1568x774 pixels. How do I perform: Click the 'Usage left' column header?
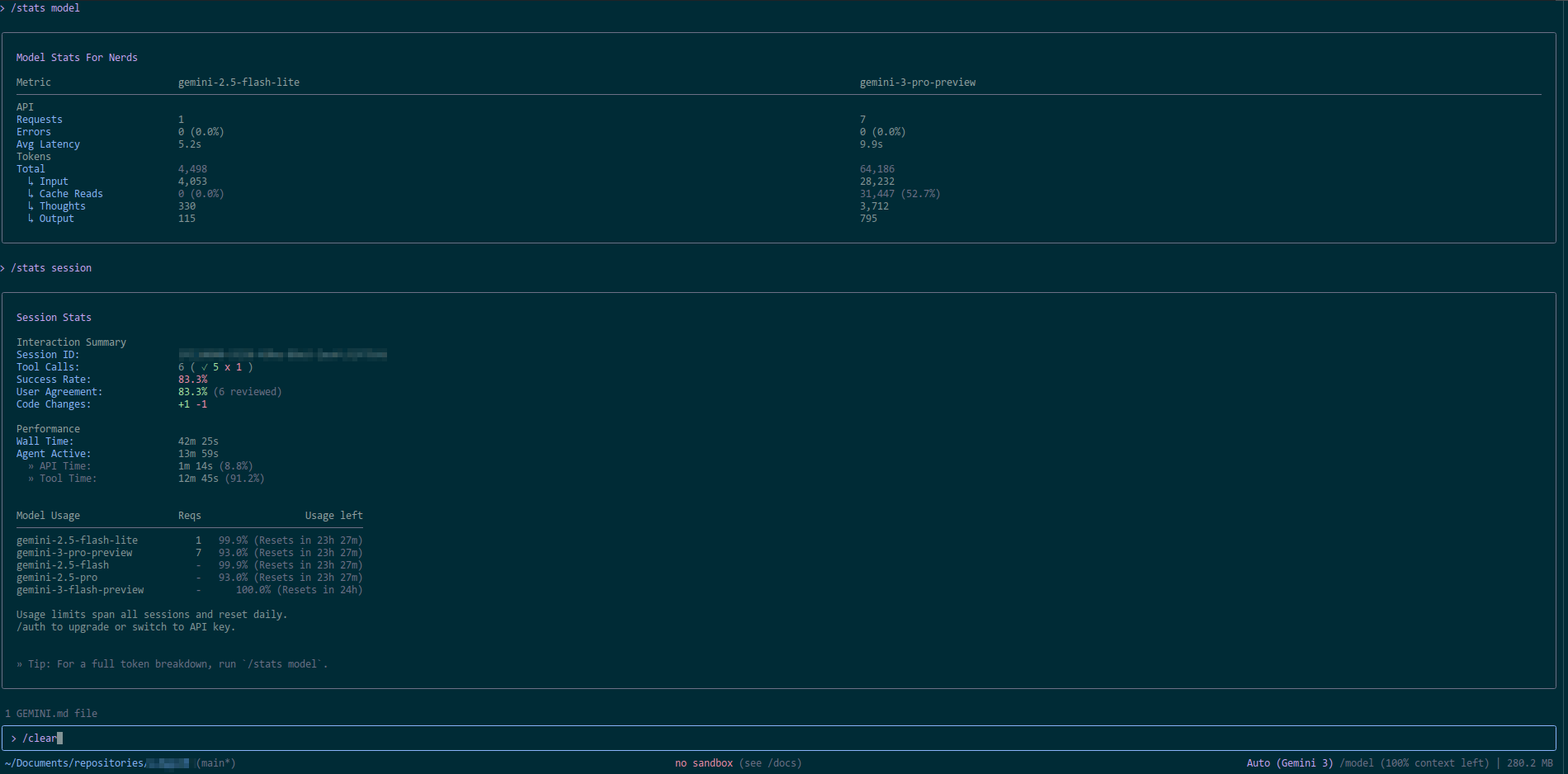coord(334,516)
